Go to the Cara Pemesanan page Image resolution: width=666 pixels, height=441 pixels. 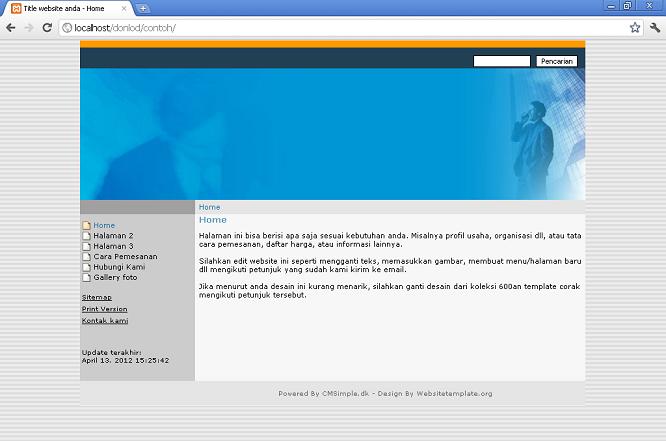click(125, 256)
